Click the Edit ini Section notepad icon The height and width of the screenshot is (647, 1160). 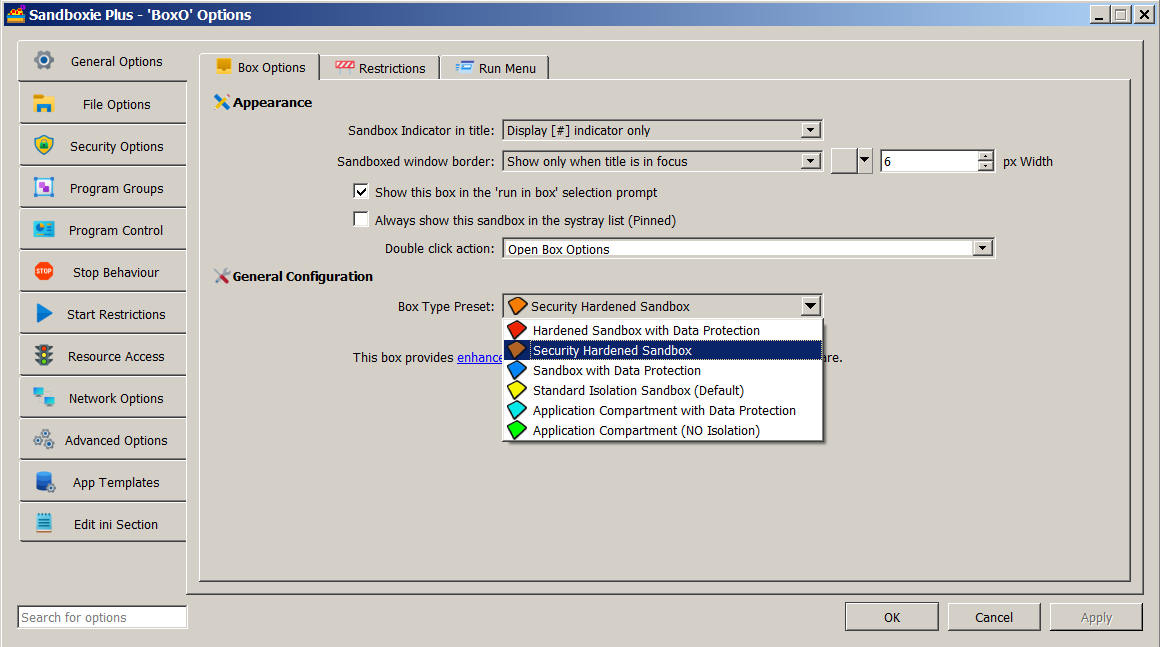44,524
